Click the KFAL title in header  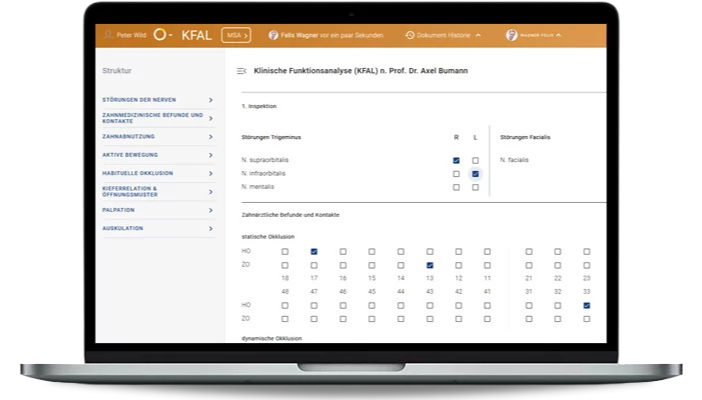pyautogui.click(x=197, y=35)
